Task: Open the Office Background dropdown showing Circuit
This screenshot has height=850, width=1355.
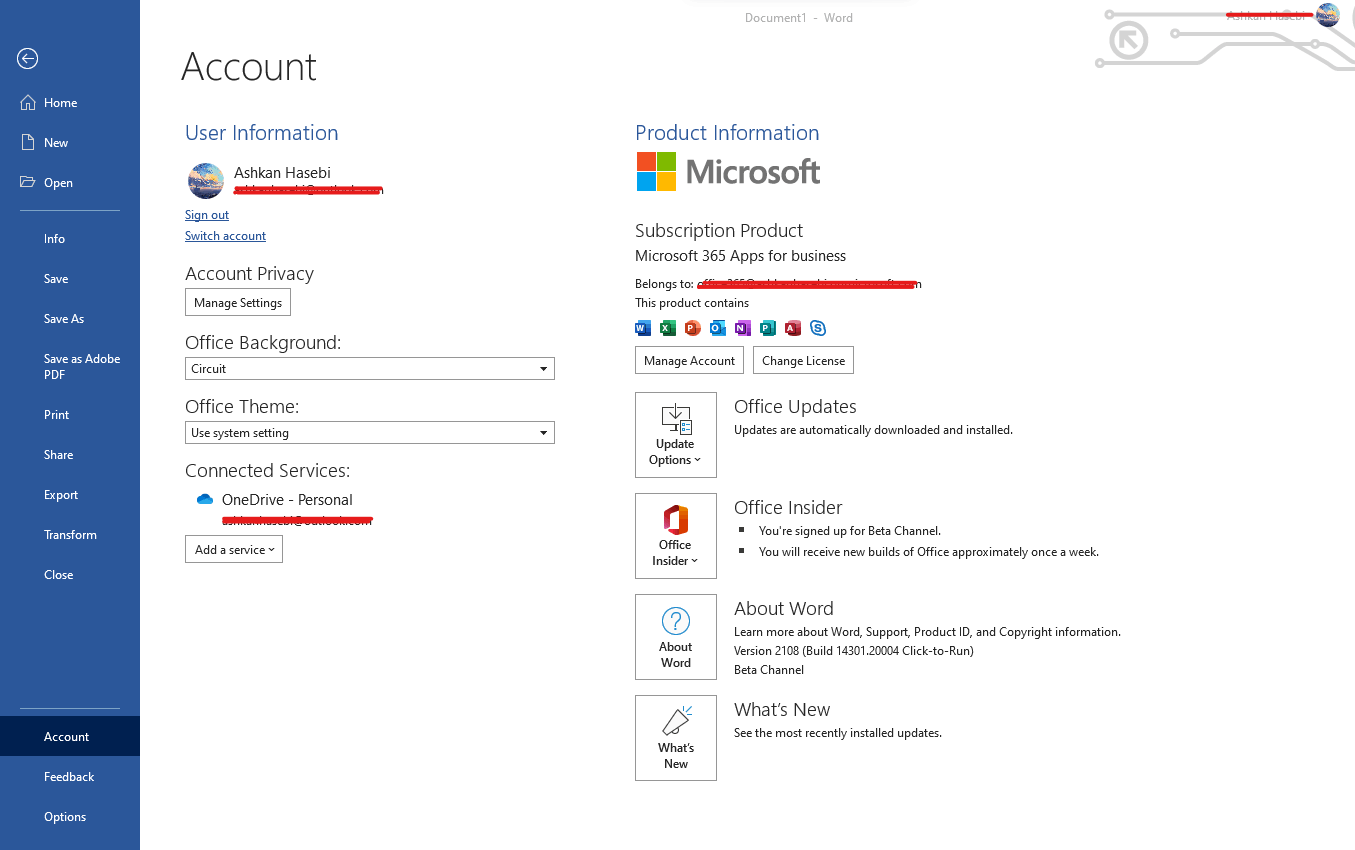Action: (370, 369)
